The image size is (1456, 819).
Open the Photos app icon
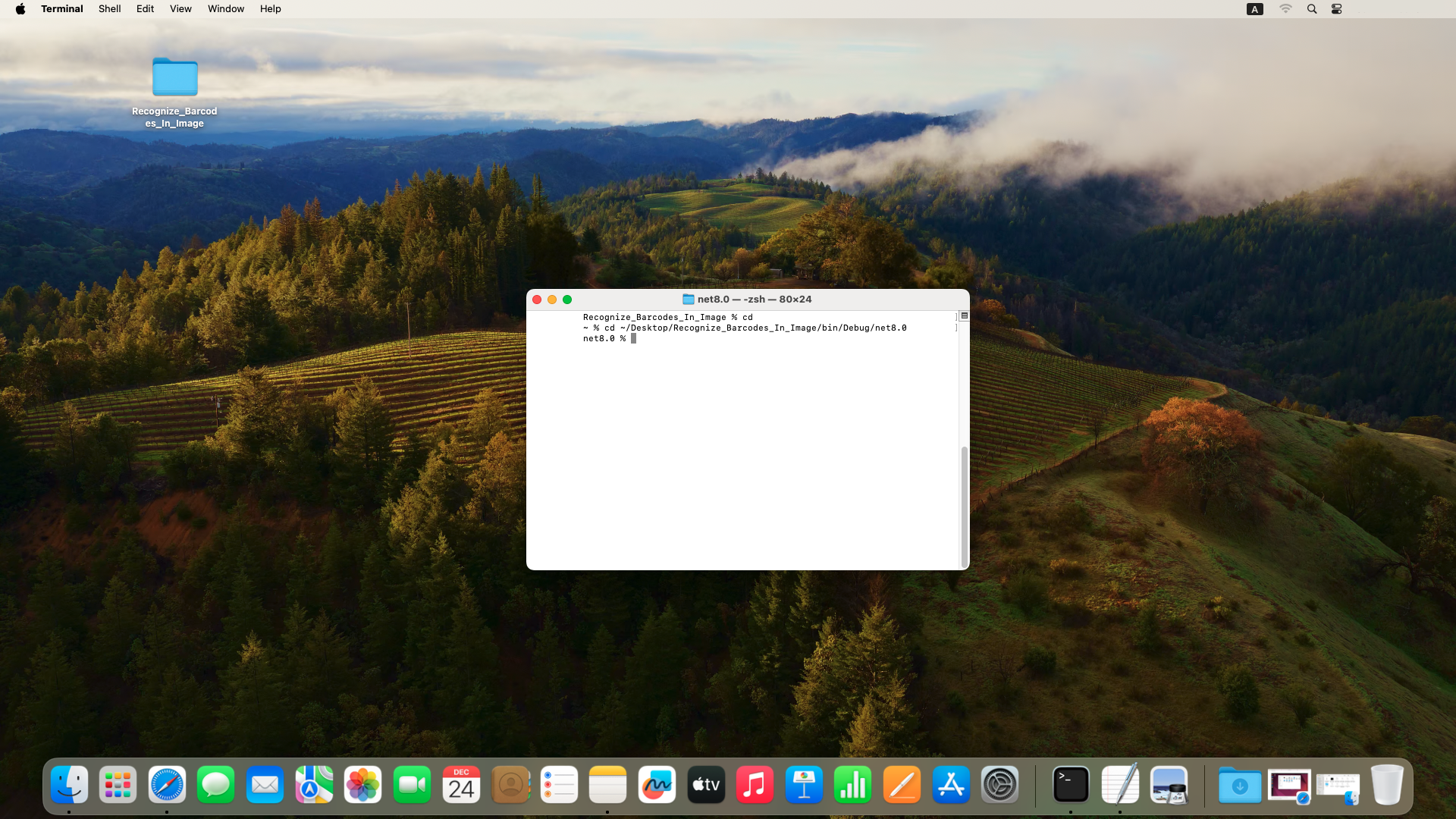[362, 786]
